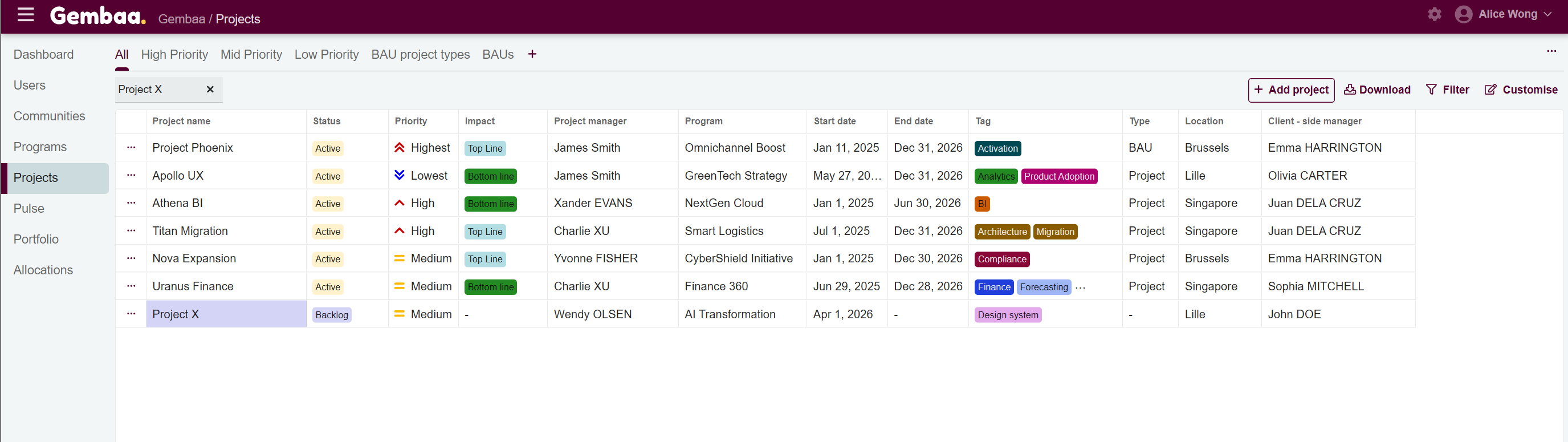Clear the Project X search with X icon
The height and width of the screenshot is (442, 1568).
point(210,90)
